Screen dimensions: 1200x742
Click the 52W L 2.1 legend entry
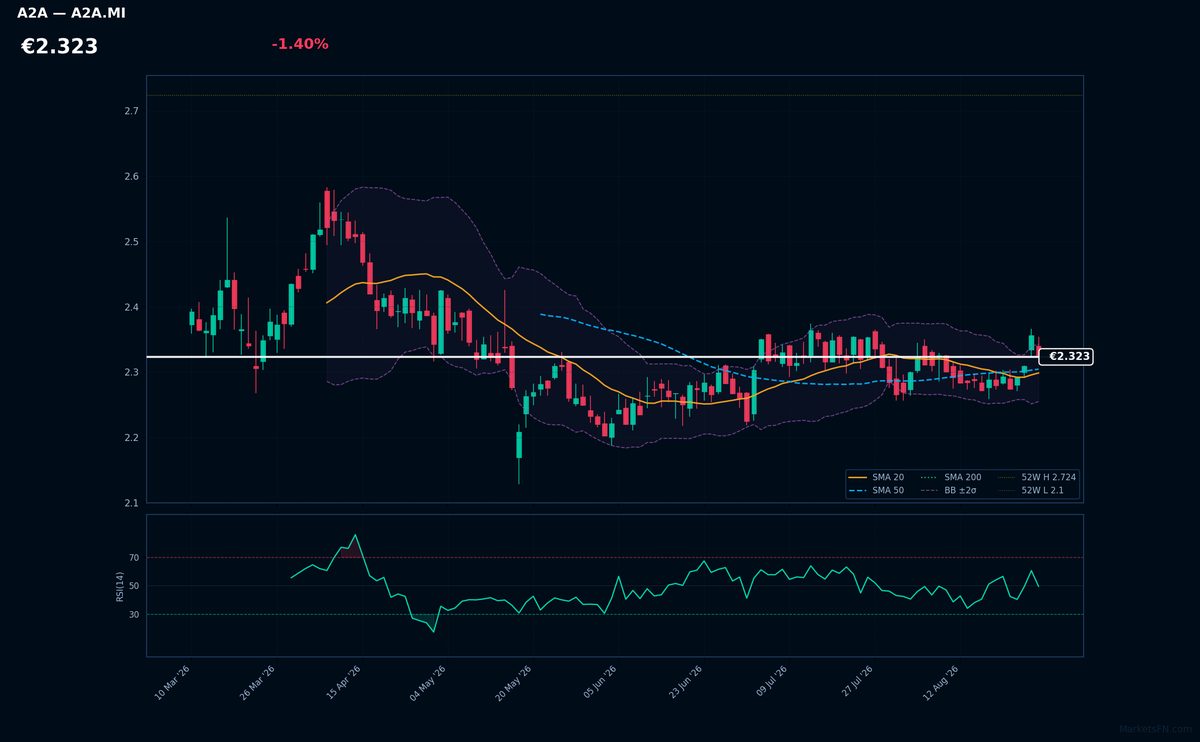click(x=1031, y=490)
